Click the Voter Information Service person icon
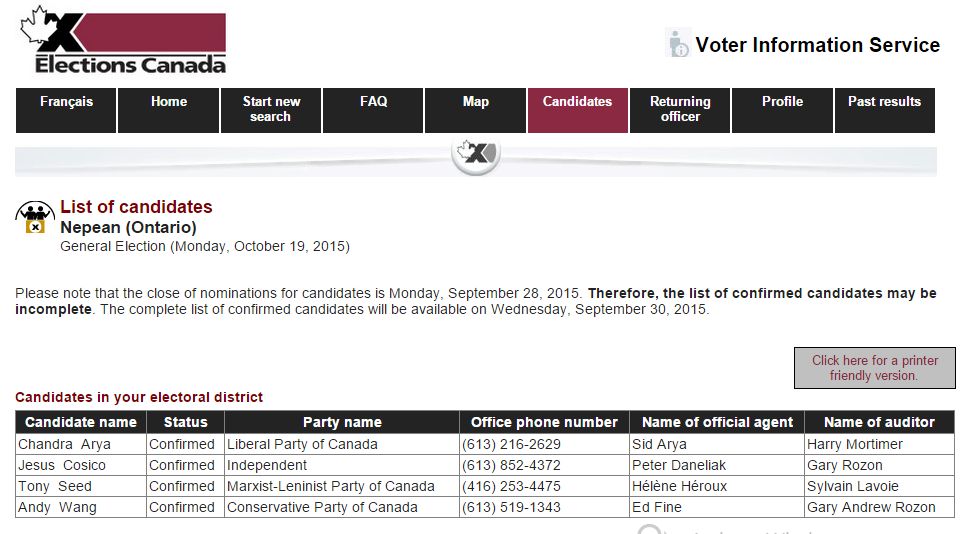 coord(678,43)
